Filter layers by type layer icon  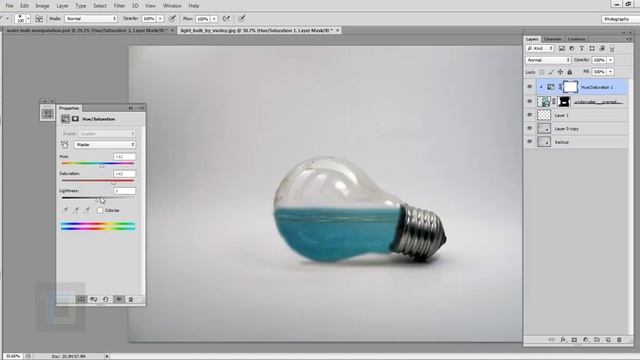[582, 49]
